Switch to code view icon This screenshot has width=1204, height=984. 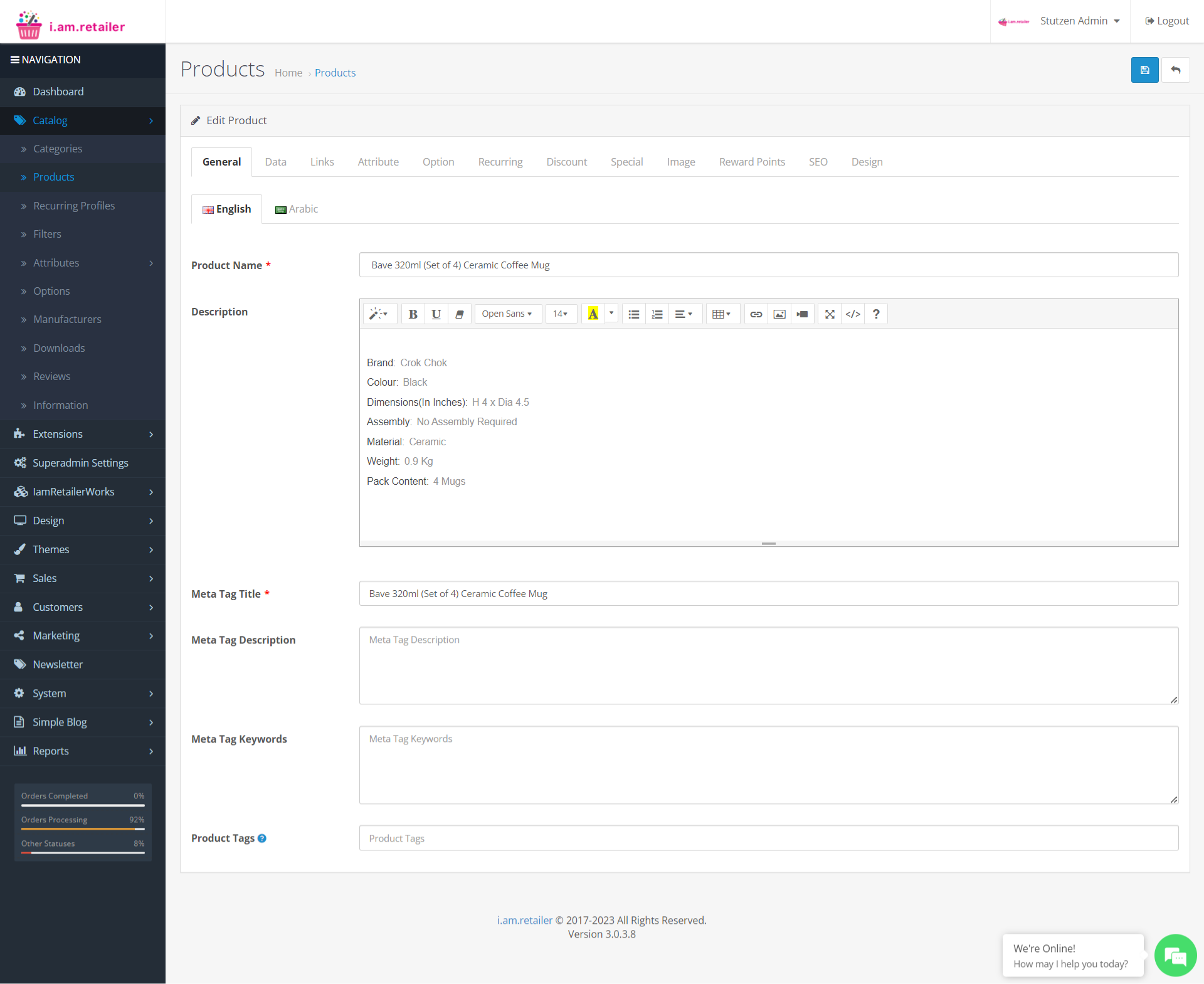point(853,314)
